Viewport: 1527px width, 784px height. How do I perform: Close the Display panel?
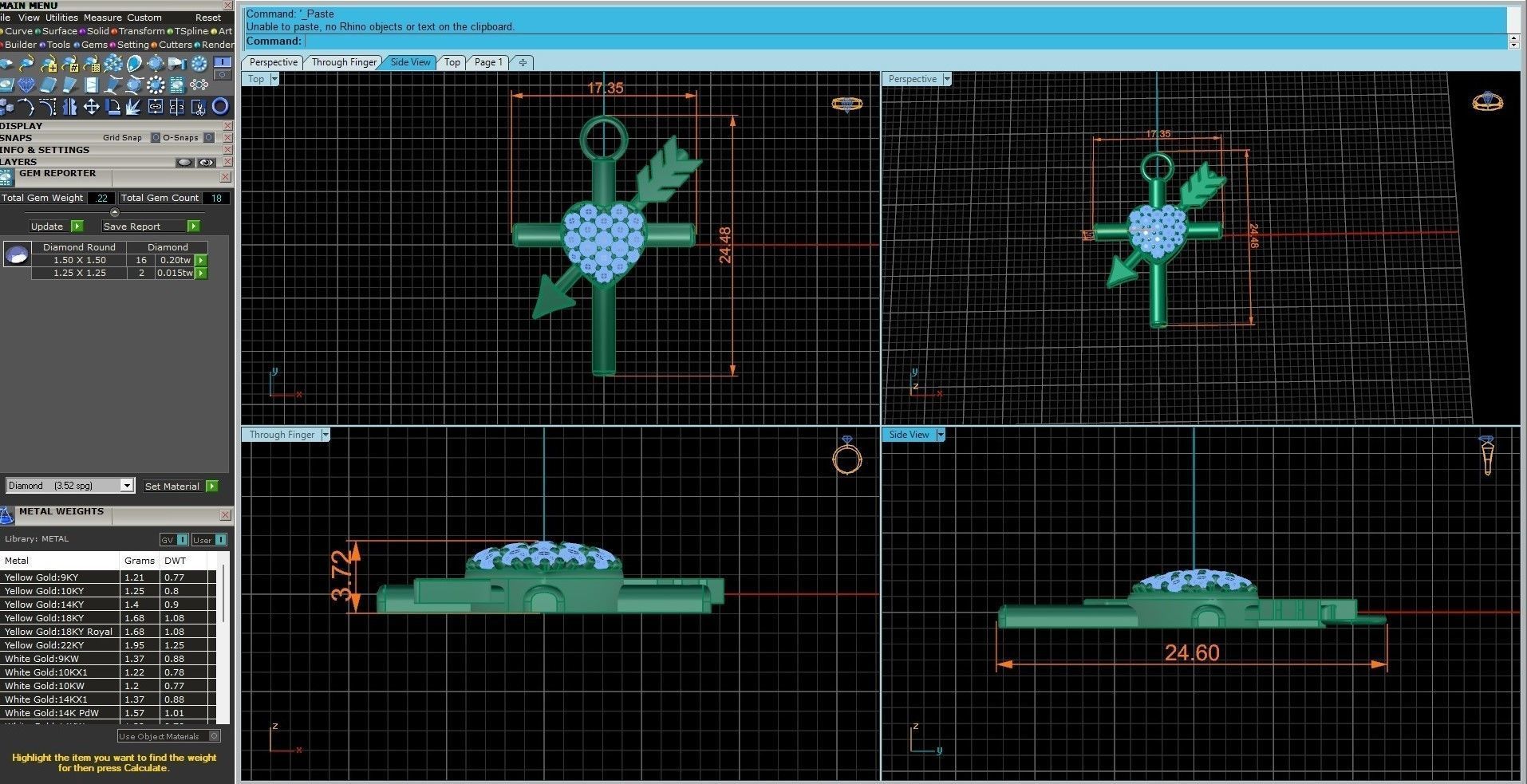pyautogui.click(x=227, y=126)
